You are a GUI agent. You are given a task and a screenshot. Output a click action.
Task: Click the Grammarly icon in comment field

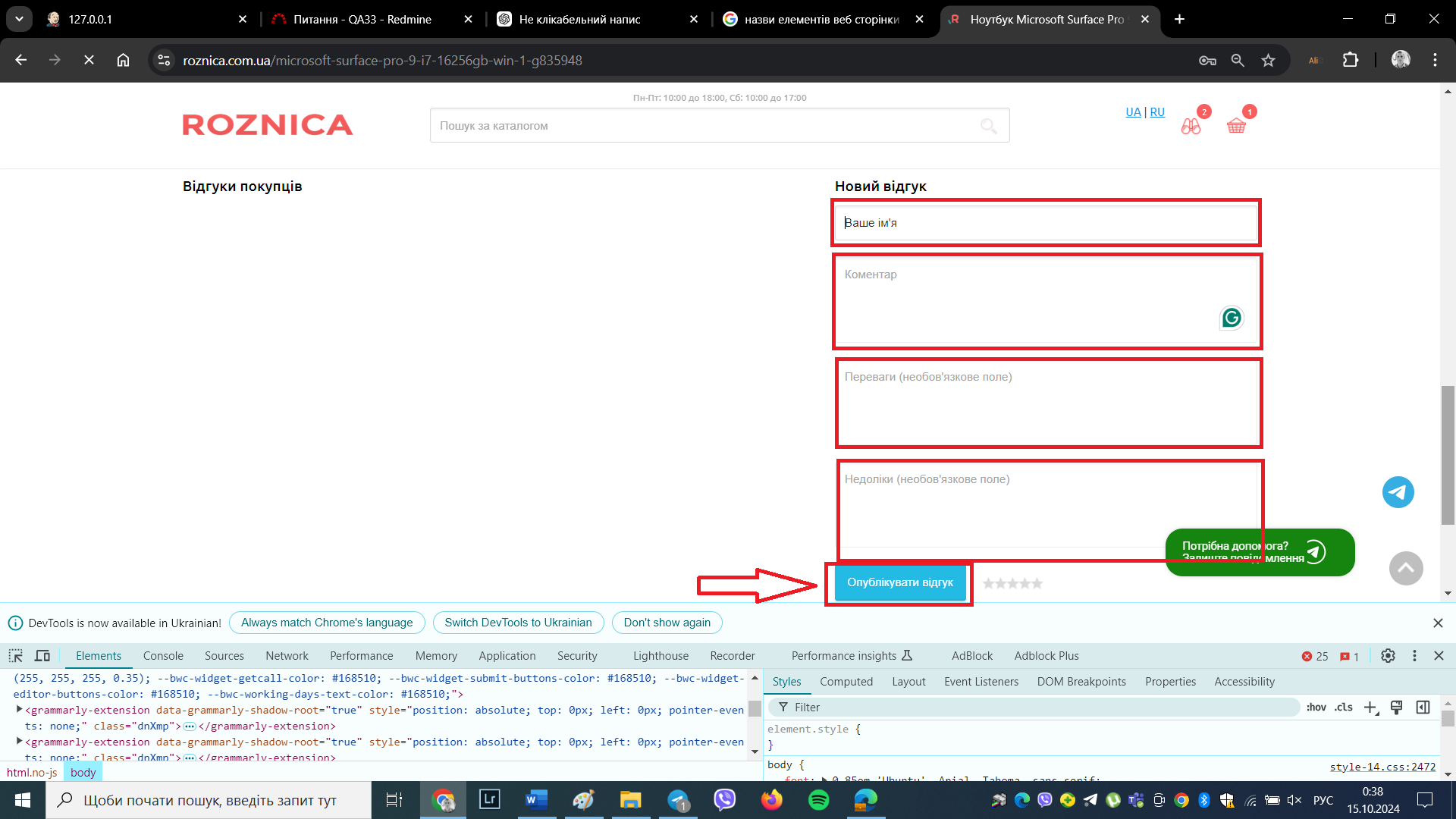(1232, 318)
